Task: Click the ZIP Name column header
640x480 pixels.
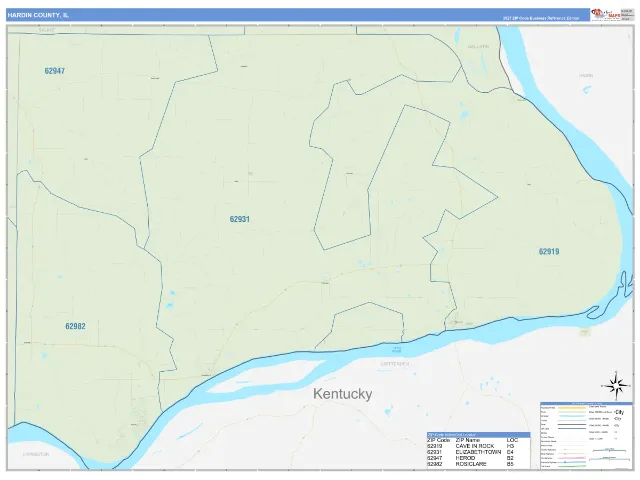Action: (x=467, y=440)
